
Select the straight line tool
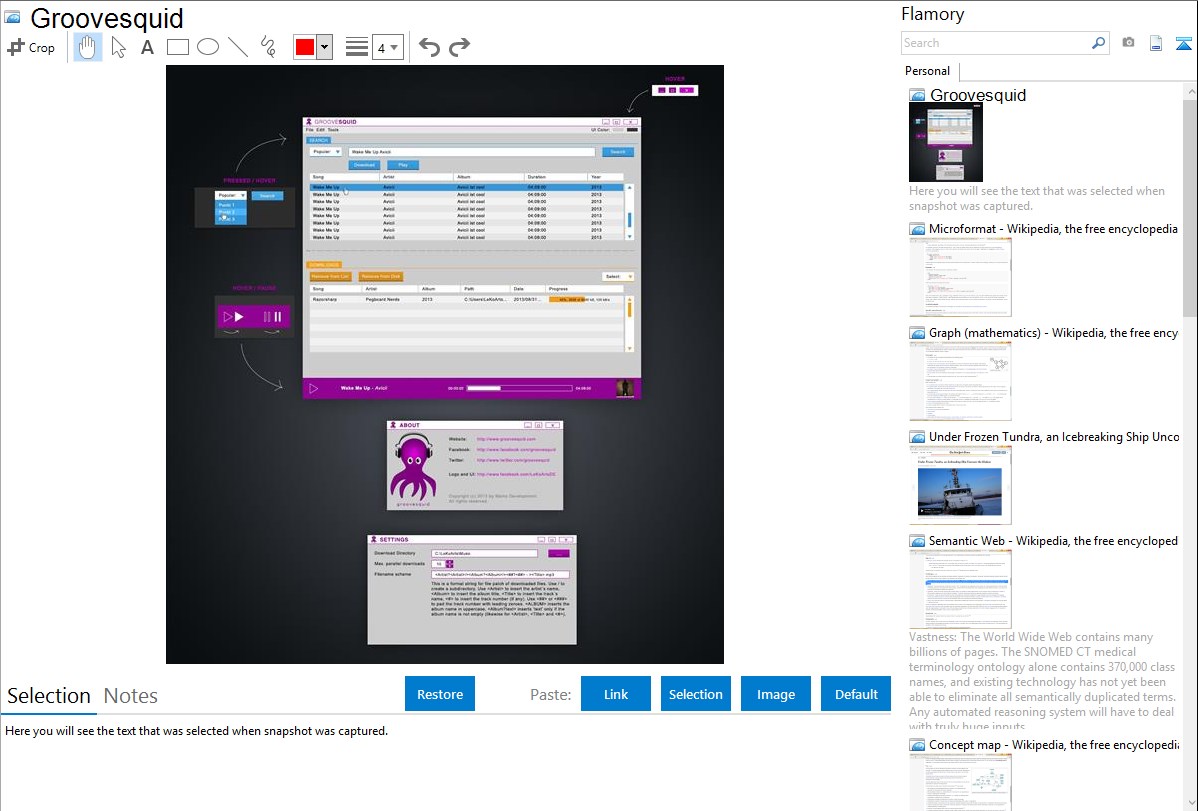pos(238,47)
